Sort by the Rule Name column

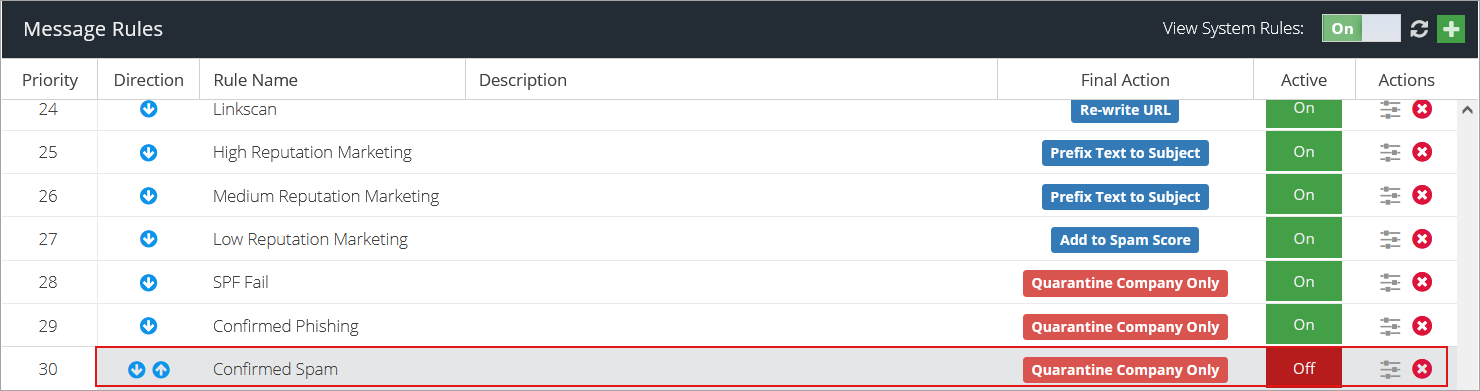256,80
